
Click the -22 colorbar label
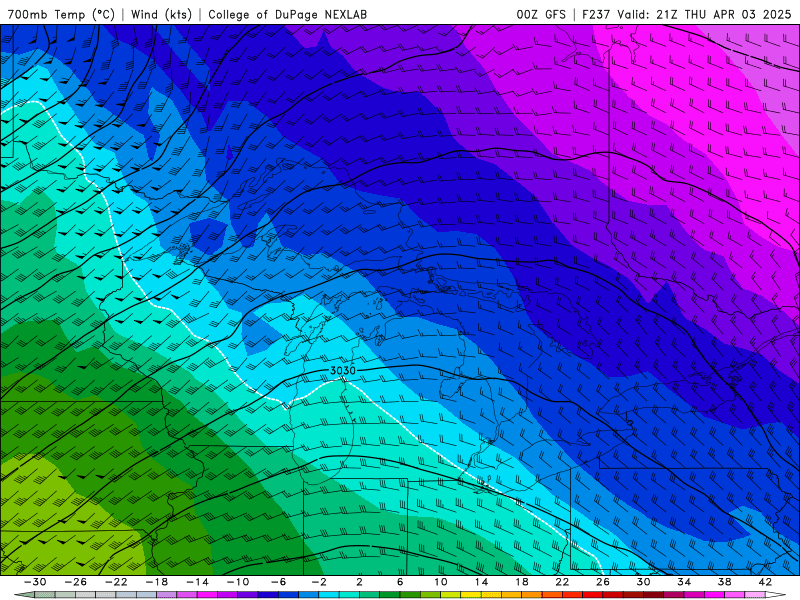click(x=116, y=582)
